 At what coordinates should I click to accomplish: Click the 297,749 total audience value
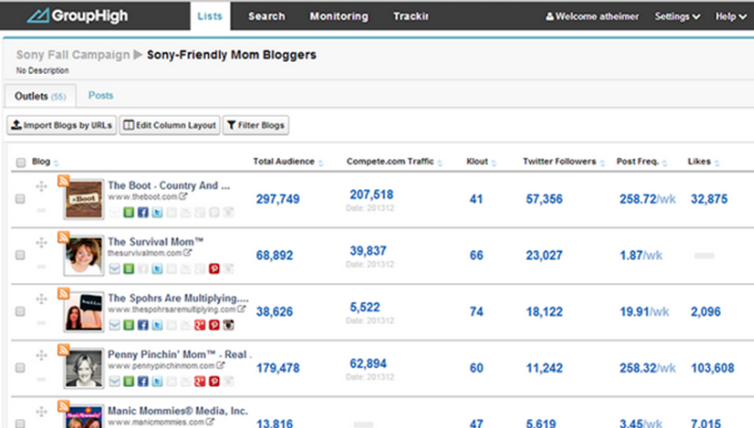[x=278, y=199]
